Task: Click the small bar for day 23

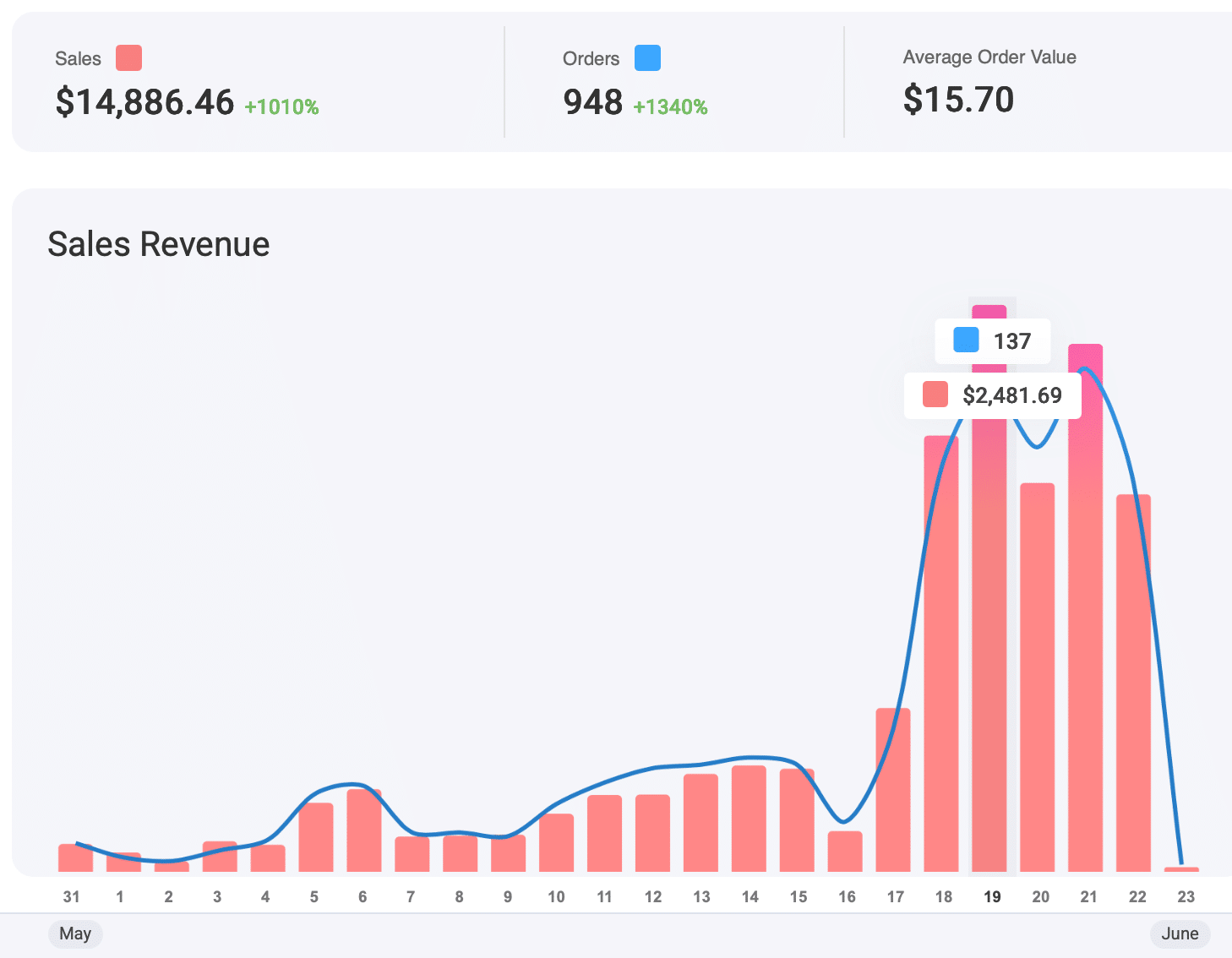Action: click(1181, 868)
